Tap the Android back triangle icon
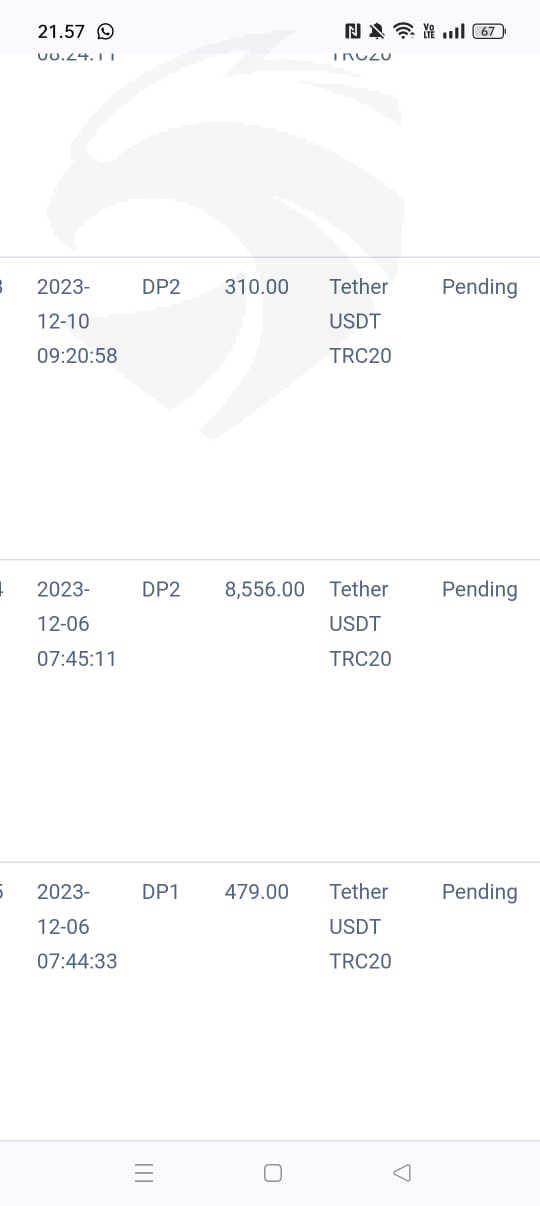 click(x=402, y=1173)
